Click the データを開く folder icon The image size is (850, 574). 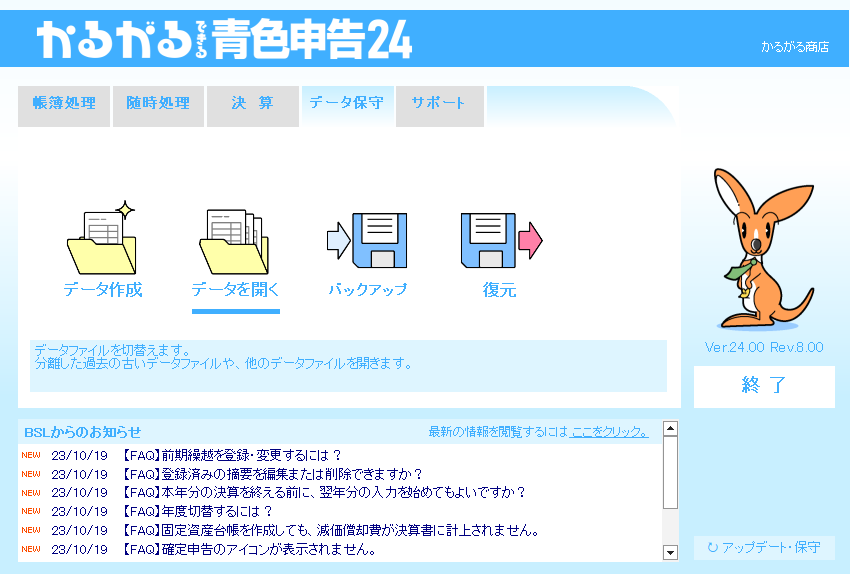point(234,241)
